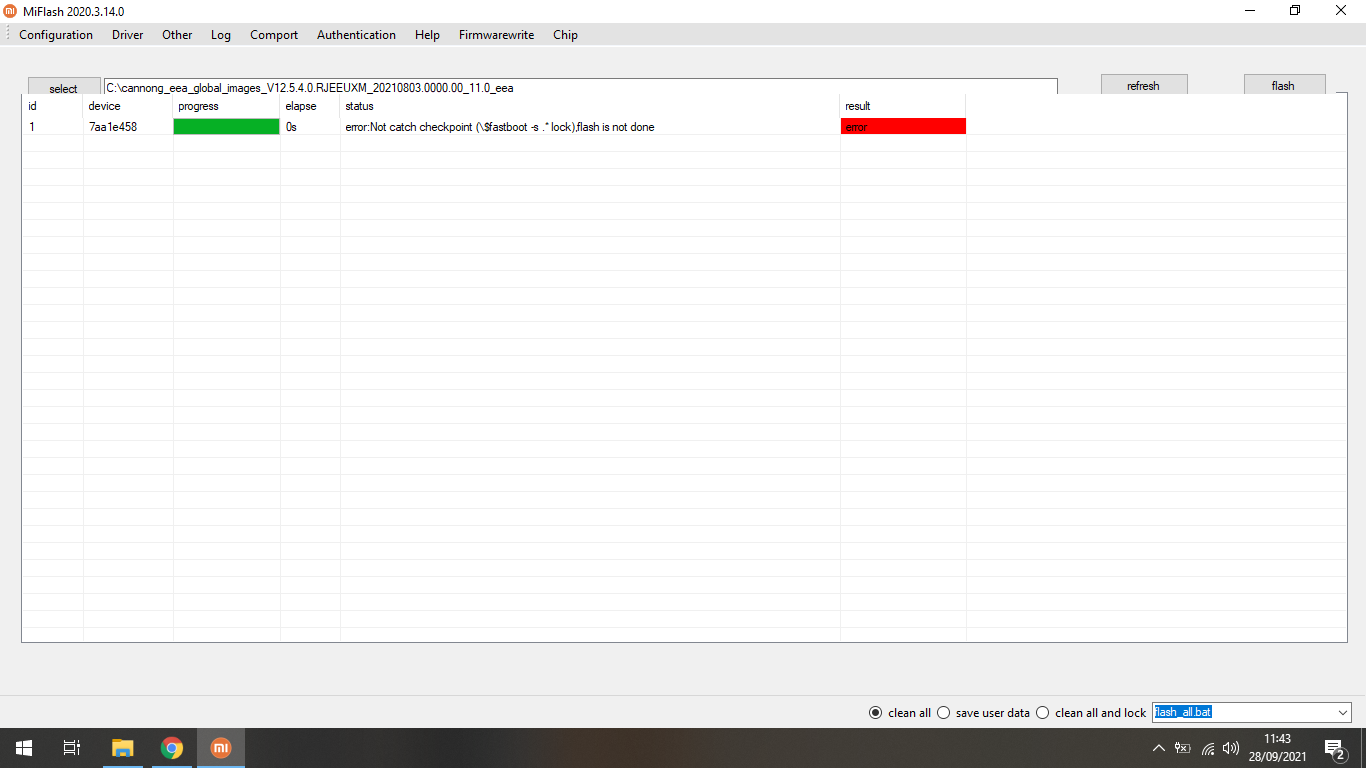Click the refresh devices button

pyautogui.click(x=1143, y=85)
